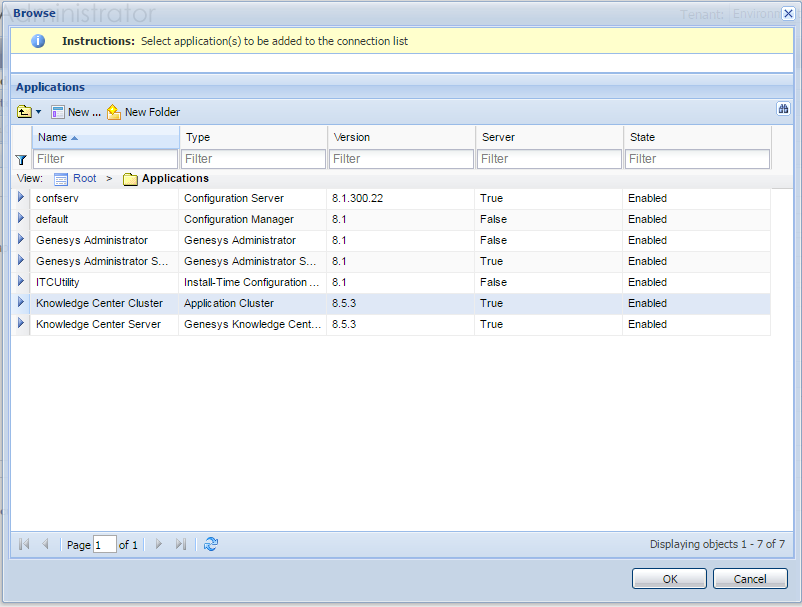Click the New Folder toolbar button
Screen dimensions: 802x607
click(x=144, y=112)
